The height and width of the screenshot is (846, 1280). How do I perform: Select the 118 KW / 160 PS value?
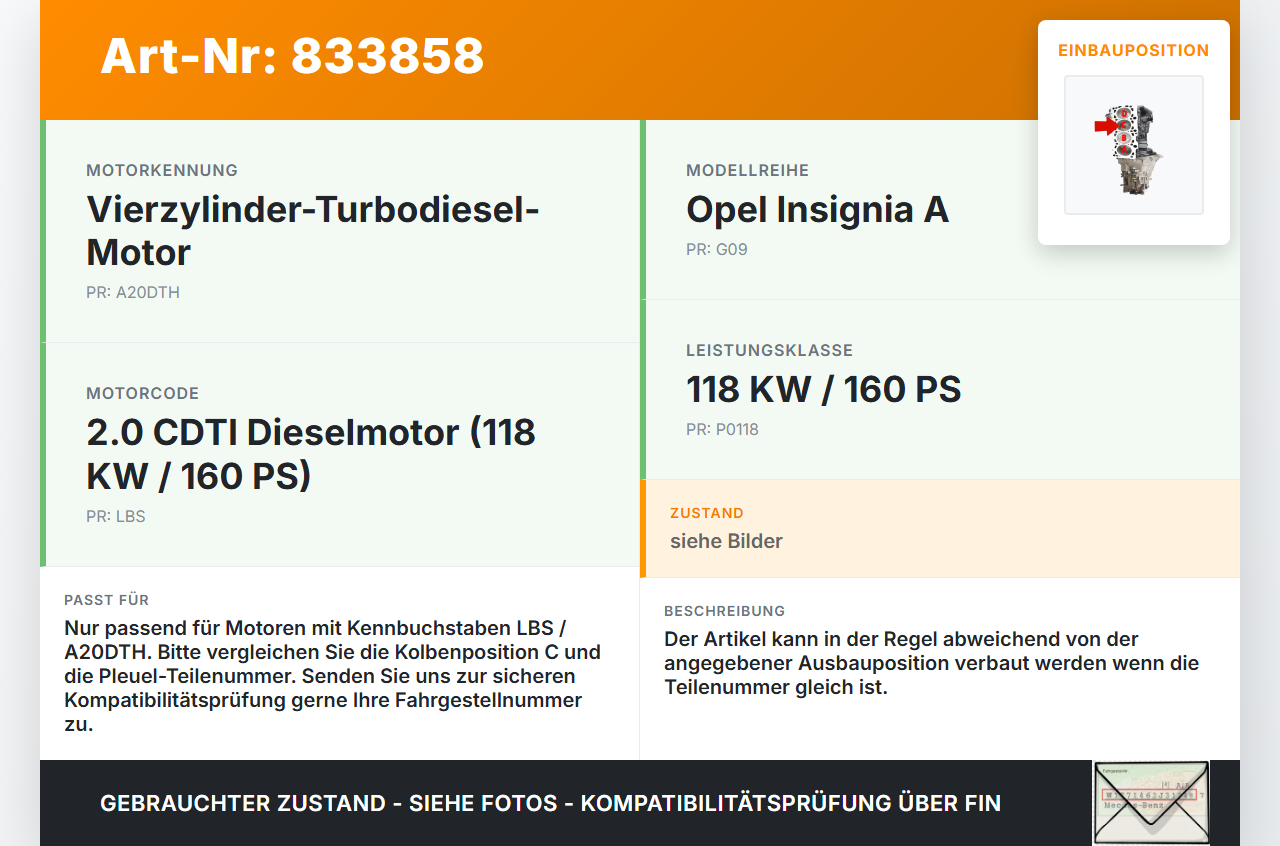[x=824, y=390]
